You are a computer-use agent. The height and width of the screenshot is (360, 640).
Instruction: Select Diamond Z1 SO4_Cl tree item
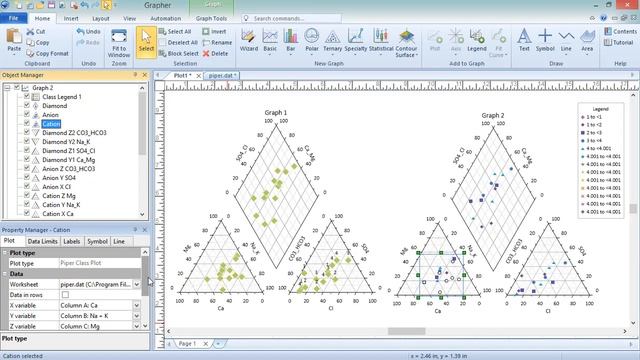(69, 151)
